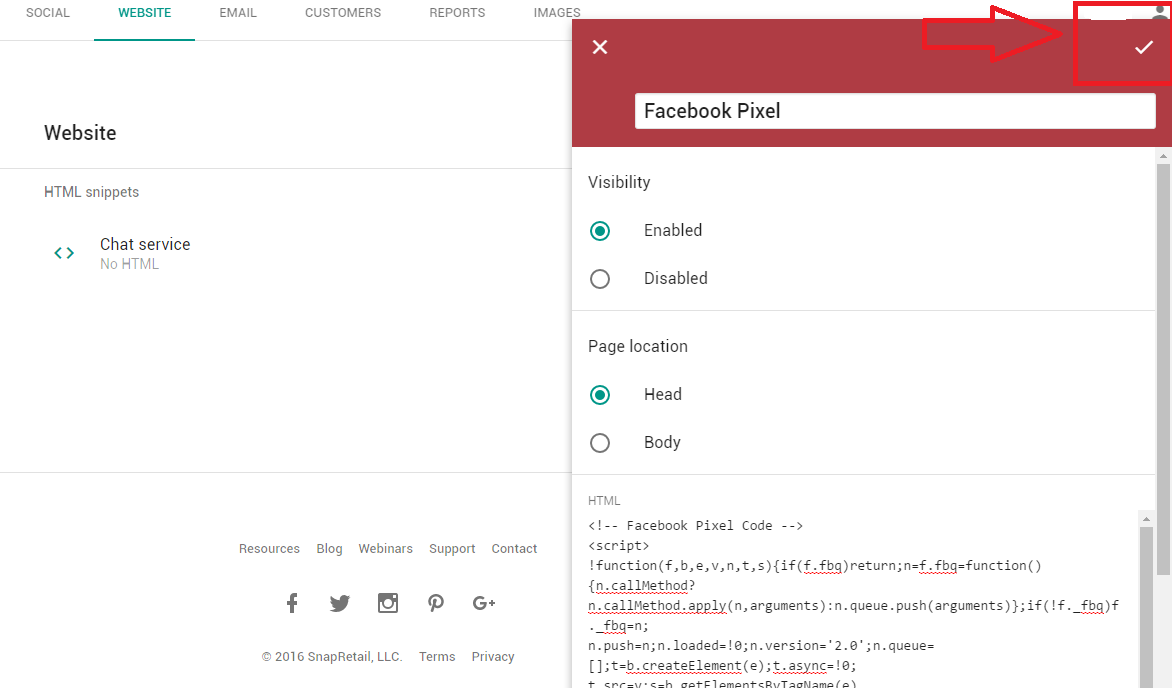Go to the Email tab
Image resolution: width=1172 pixels, height=688 pixels.
pyautogui.click(x=238, y=13)
